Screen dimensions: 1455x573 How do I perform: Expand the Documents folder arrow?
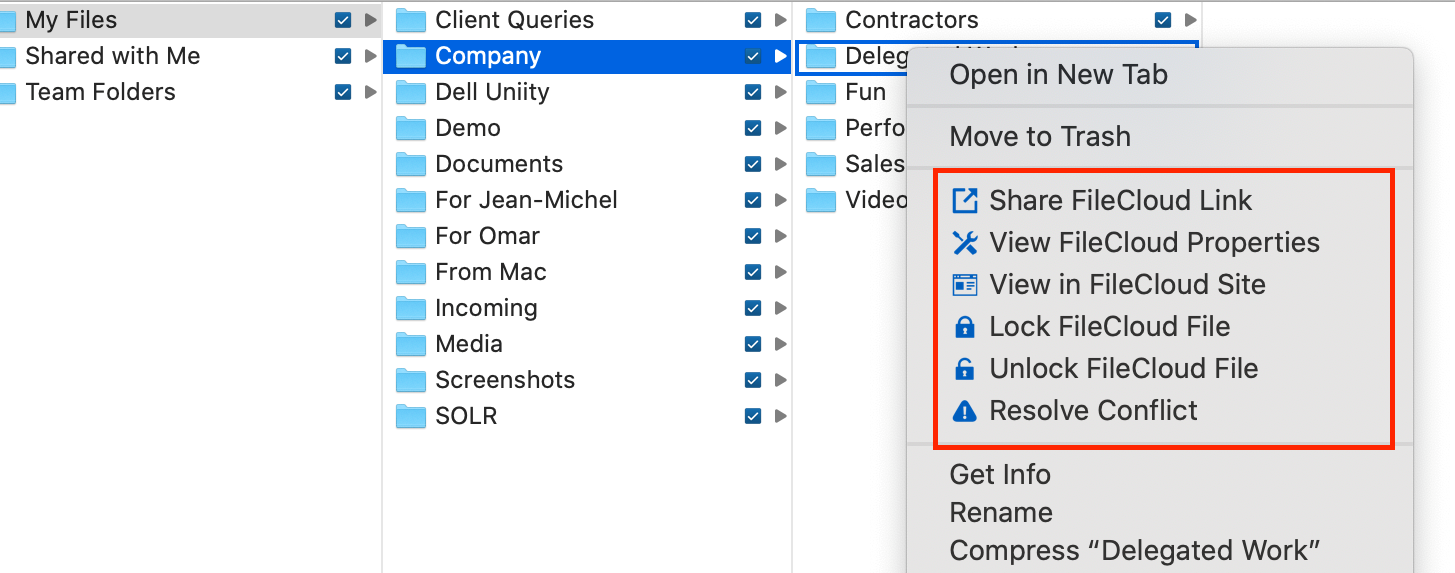780,164
